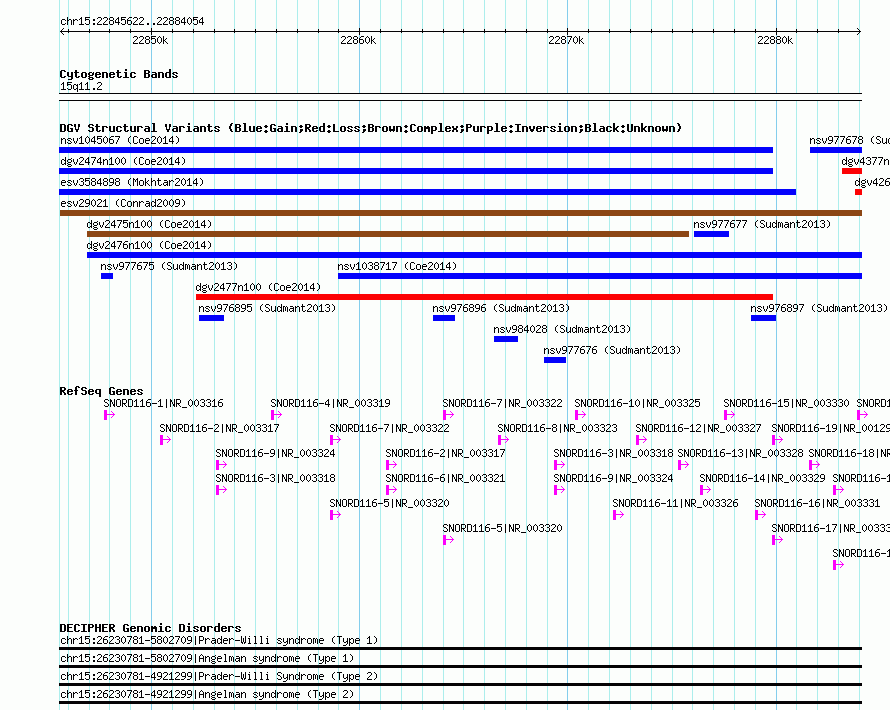Image resolution: width=890 pixels, height=710 pixels.
Task: Click the gene arrow glyph below SNORD116-19 label
Action: [778, 440]
